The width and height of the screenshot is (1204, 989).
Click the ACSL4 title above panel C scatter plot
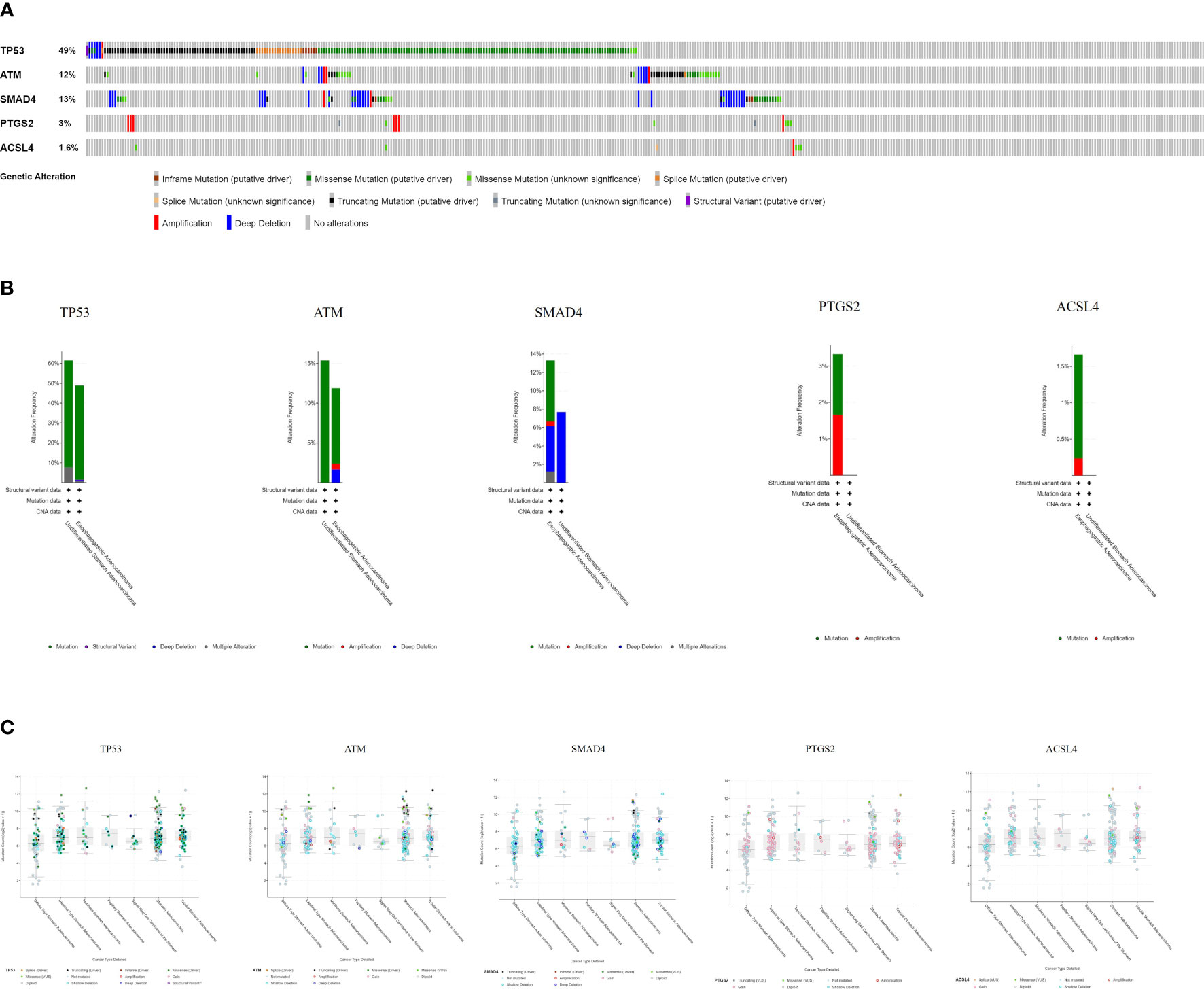[x=1061, y=749]
